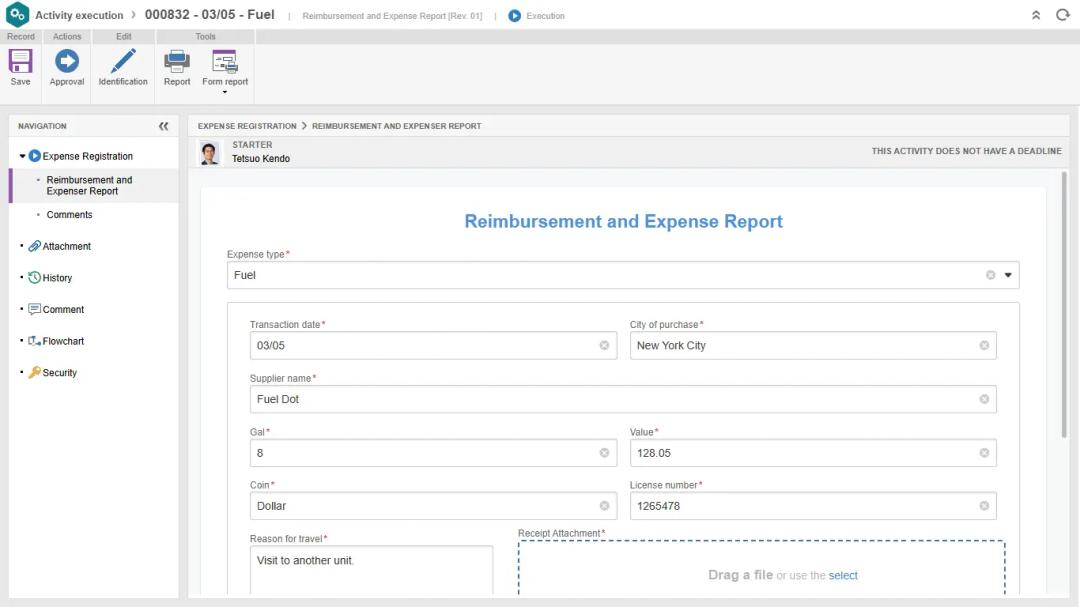Screen dimensions: 1080x607
Task: Collapse the Expense Registration tree node
Action: [23, 156]
